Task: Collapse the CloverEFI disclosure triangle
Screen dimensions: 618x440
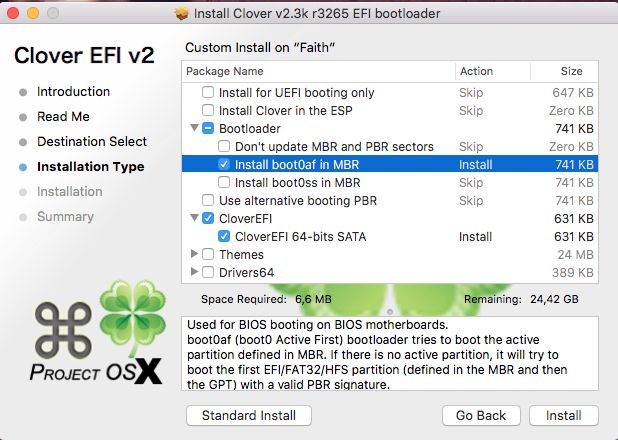Action: [x=194, y=218]
